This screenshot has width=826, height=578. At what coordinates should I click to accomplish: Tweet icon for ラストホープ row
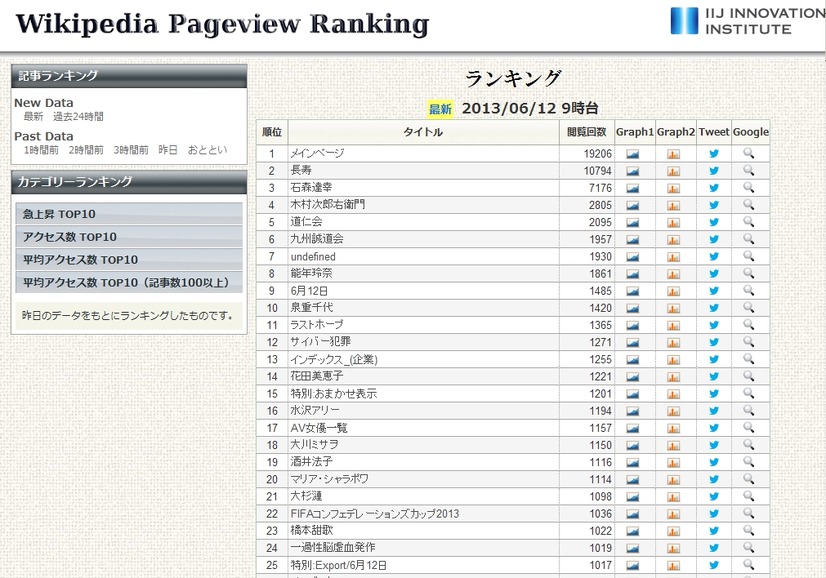(x=714, y=325)
